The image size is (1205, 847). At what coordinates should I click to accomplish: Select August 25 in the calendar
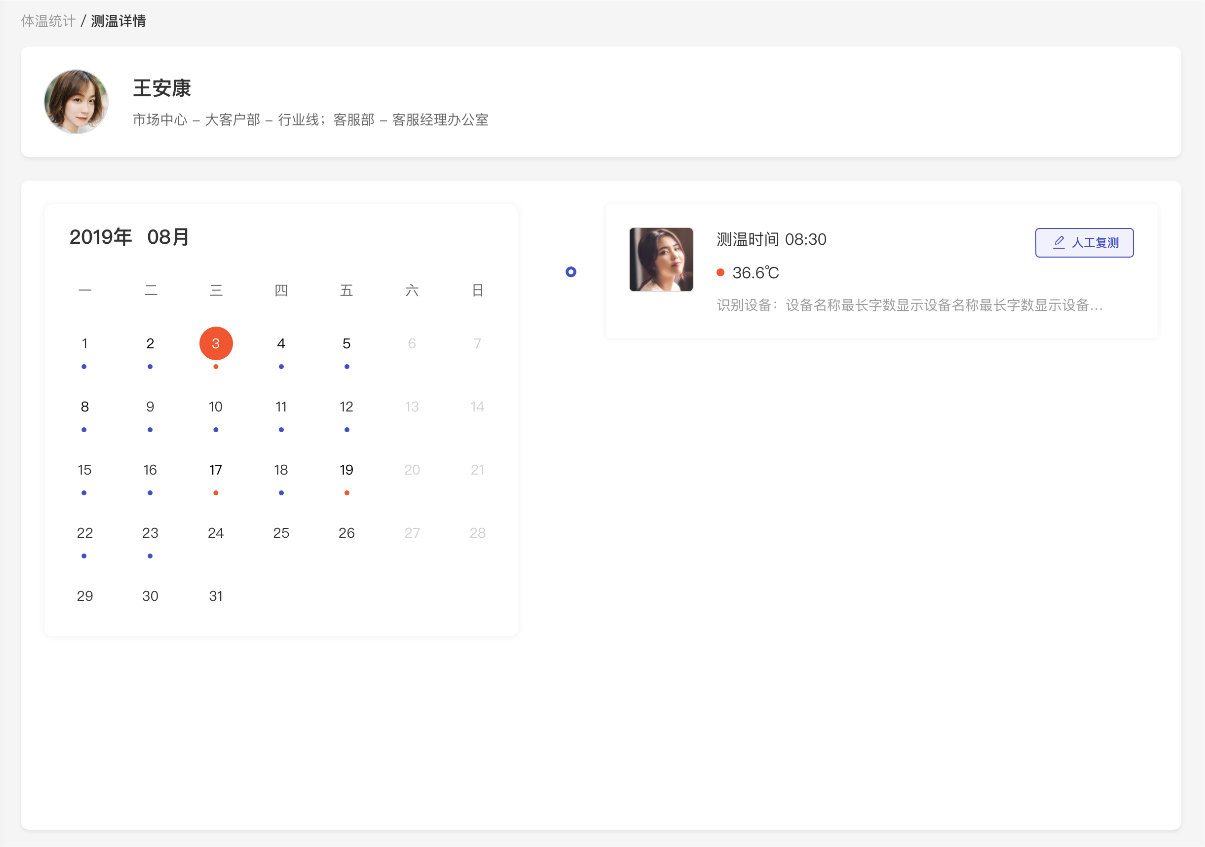tap(281, 532)
